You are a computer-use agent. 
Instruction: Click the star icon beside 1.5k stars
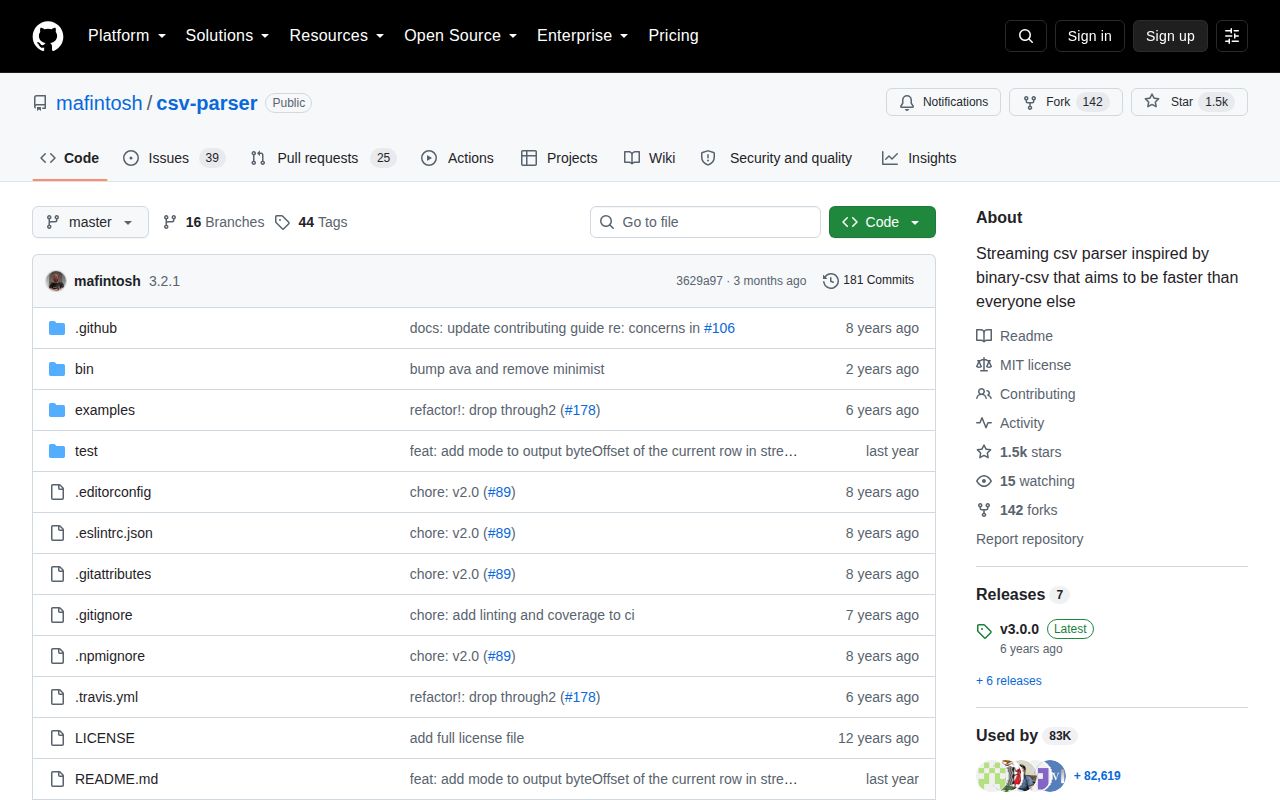click(x=984, y=452)
